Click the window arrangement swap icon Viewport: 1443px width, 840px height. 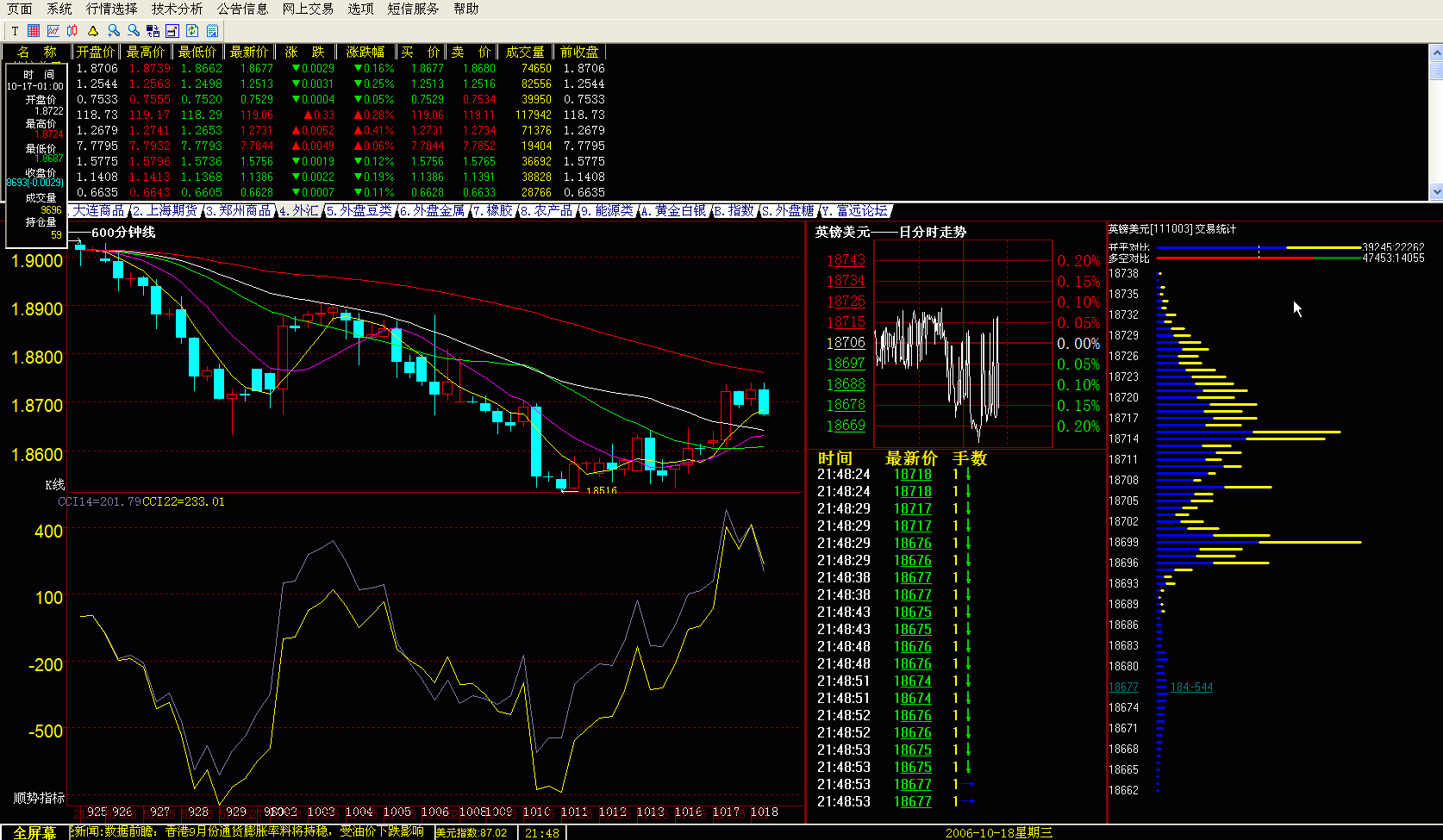(x=153, y=31)
